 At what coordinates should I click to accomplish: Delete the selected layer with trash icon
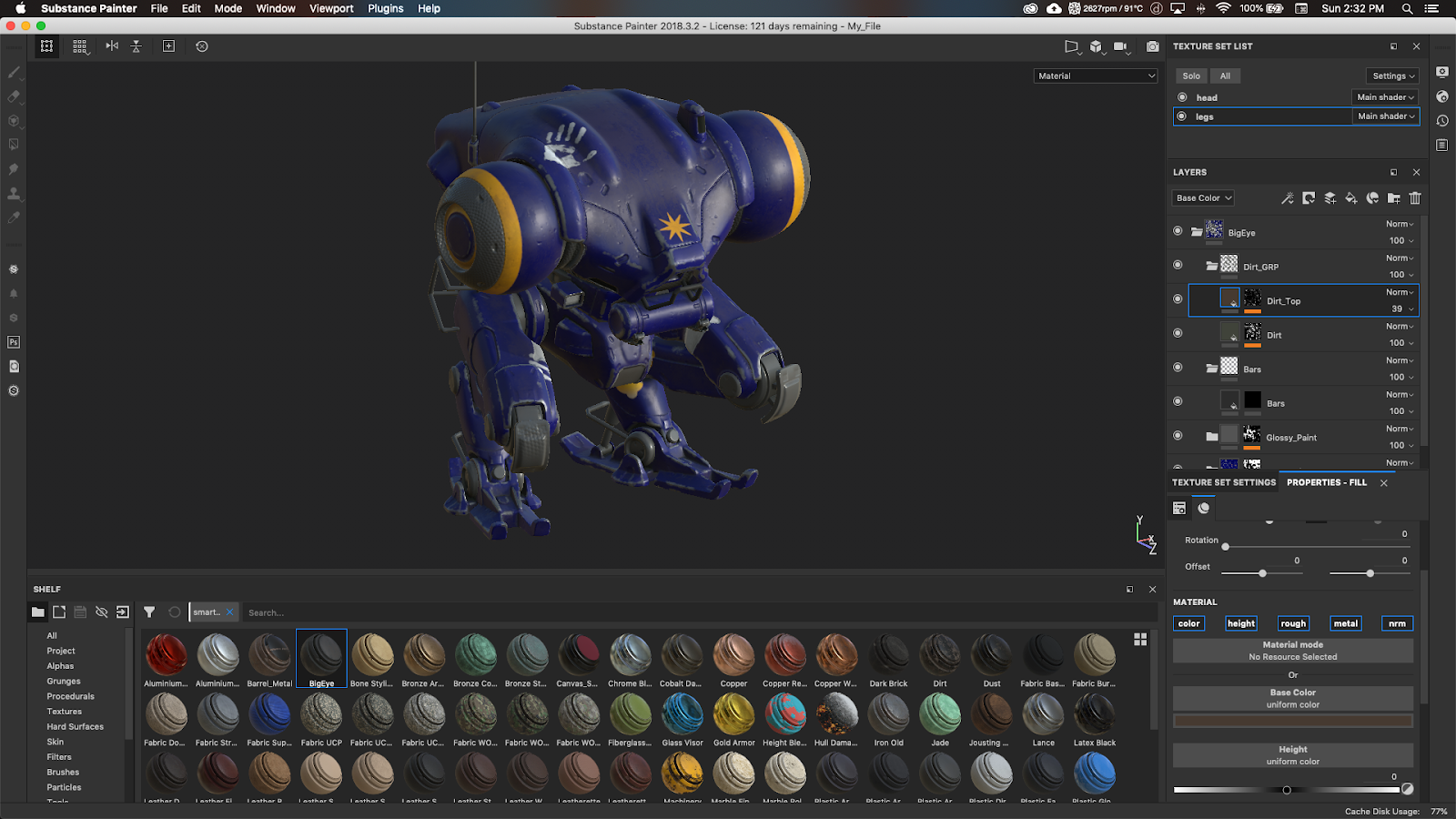1414,197
